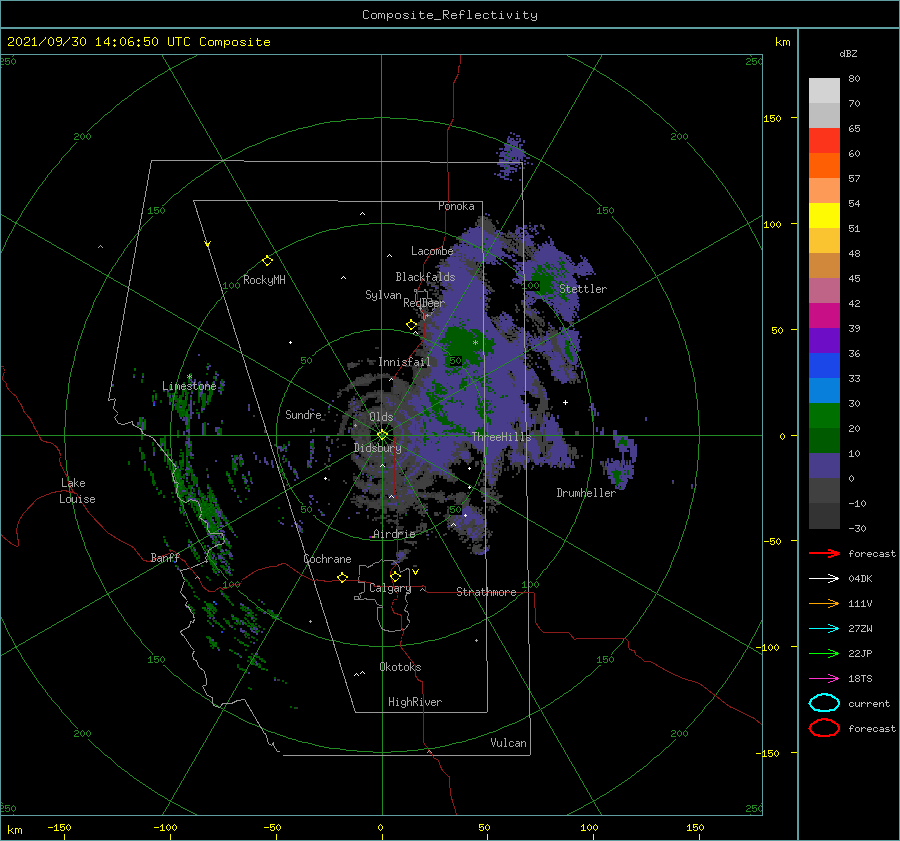Select the purple 36-39 dBZ swatch
900x841 pixels.
(x=824, y=341)
